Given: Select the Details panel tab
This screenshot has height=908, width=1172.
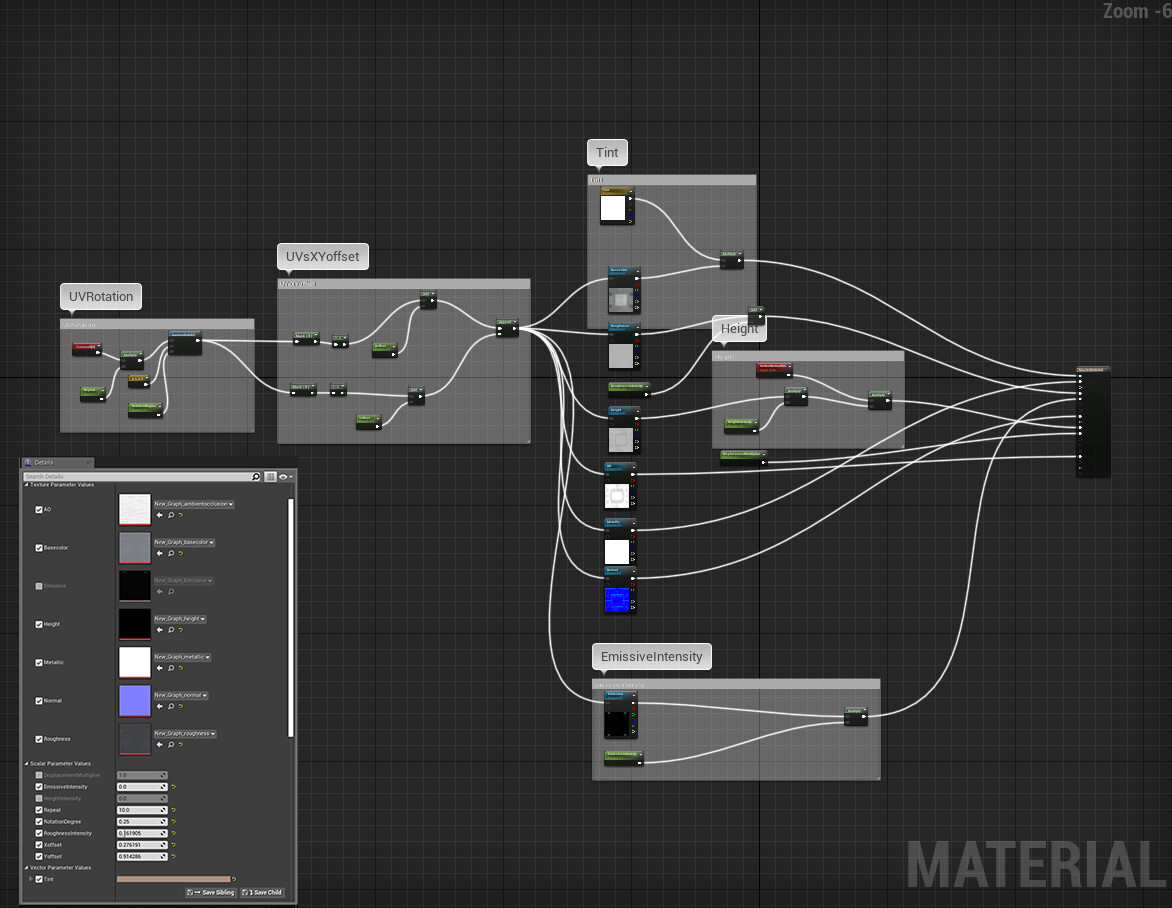Looking at the screenshot, I should pyautogui.click(x=56, y=462).
